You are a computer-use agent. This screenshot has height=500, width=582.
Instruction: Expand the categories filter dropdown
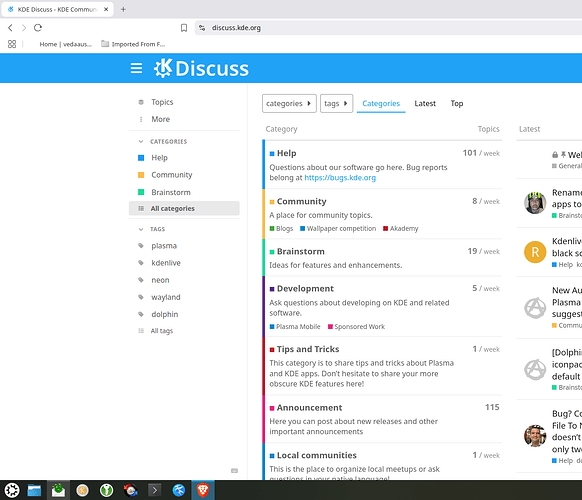point(289,104)
